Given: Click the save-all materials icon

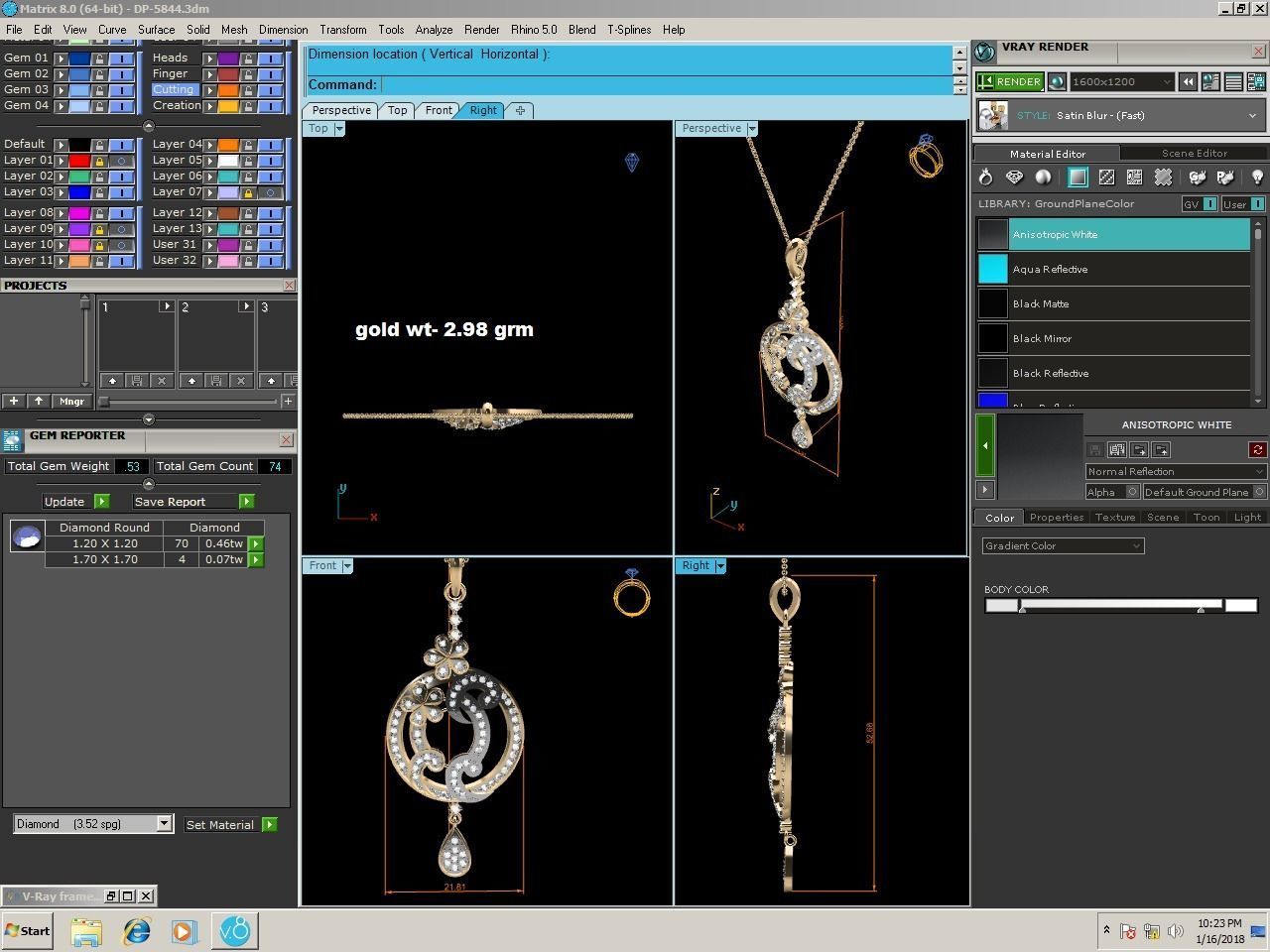Looking at the screenshot, I should click(1117, 449).
